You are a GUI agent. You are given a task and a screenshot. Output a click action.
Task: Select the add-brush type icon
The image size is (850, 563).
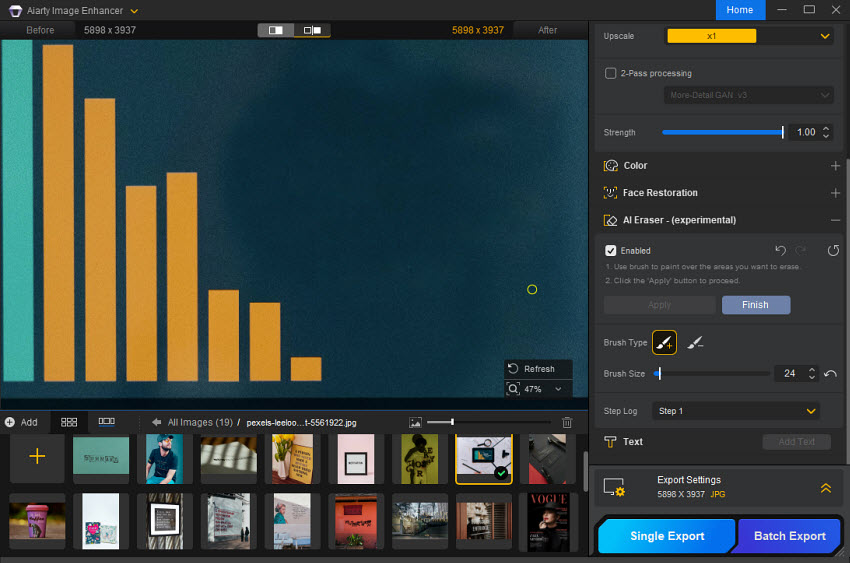[x=665, y=343]
